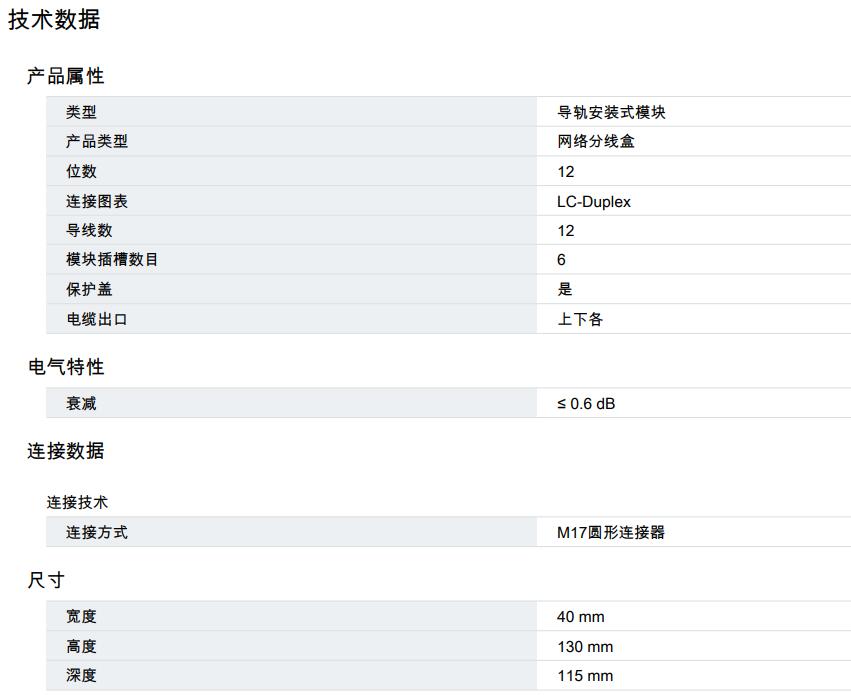The image size is (851, 695).
Task: Click the LC-Duplex value
Action: tap(593, 201)
